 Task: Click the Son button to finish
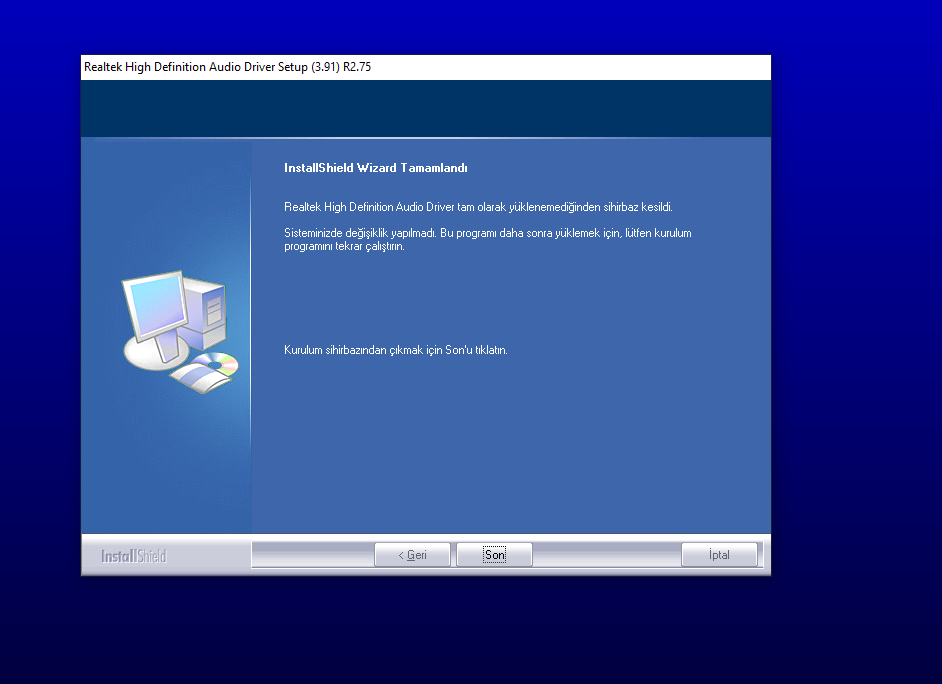pos(494,555)
